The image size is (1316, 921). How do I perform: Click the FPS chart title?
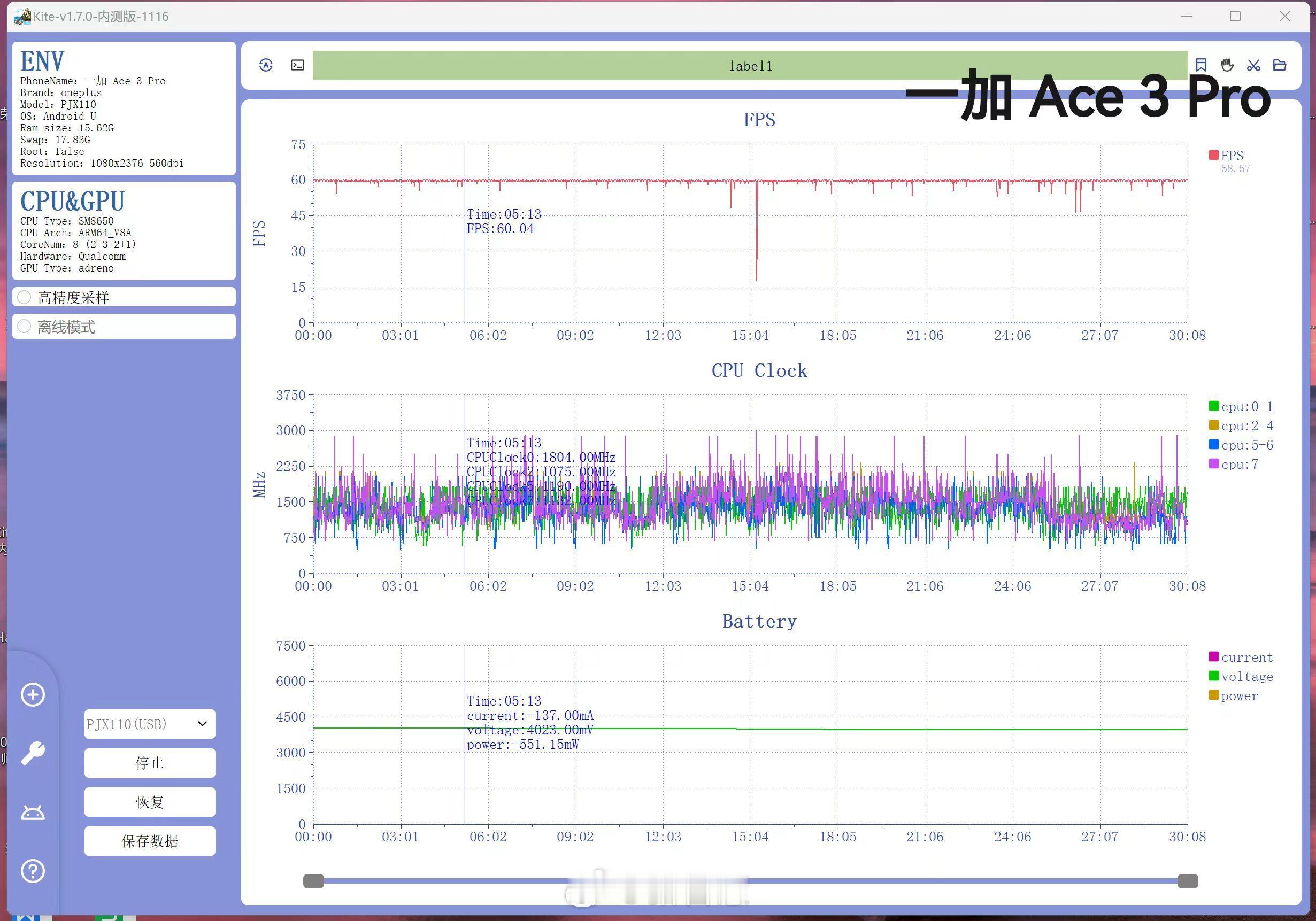point(759,120)
